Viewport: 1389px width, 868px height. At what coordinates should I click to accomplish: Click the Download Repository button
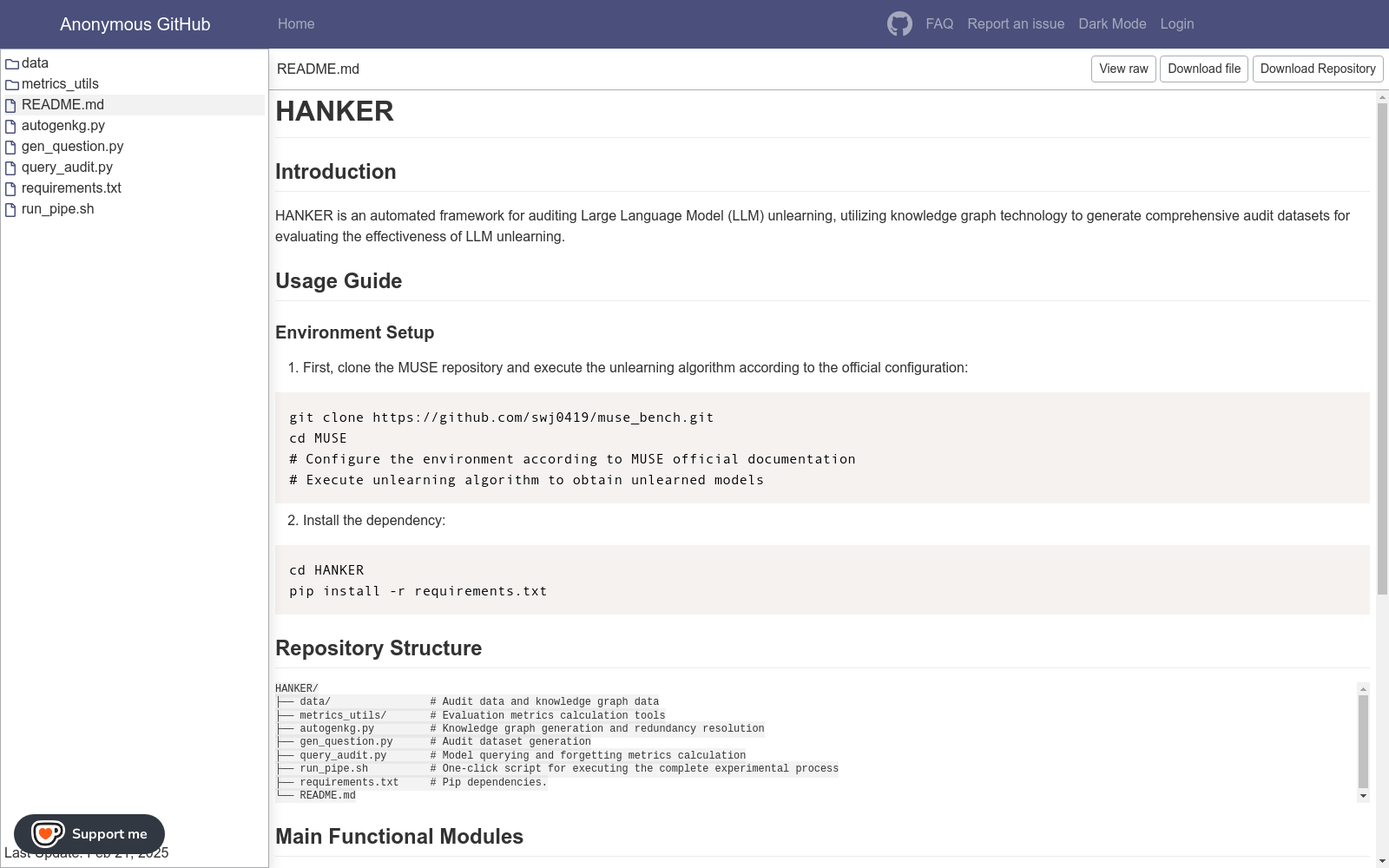pyautogui.click(x=1318, y=69)
